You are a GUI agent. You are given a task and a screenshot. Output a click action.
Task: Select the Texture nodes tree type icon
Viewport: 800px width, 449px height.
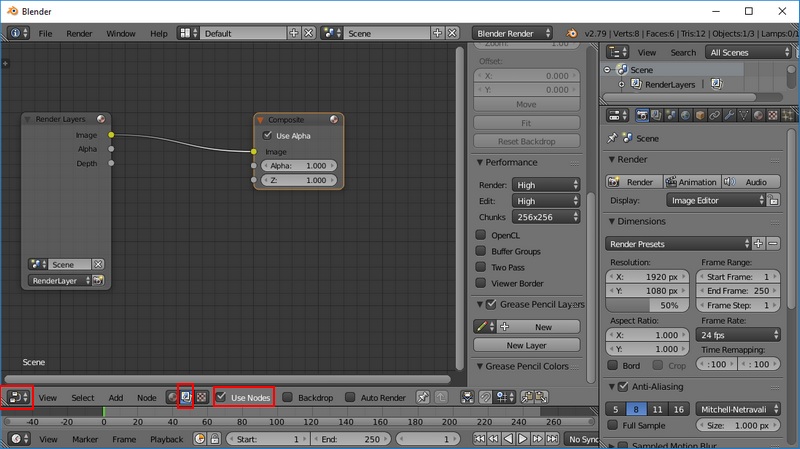point(202,397)
